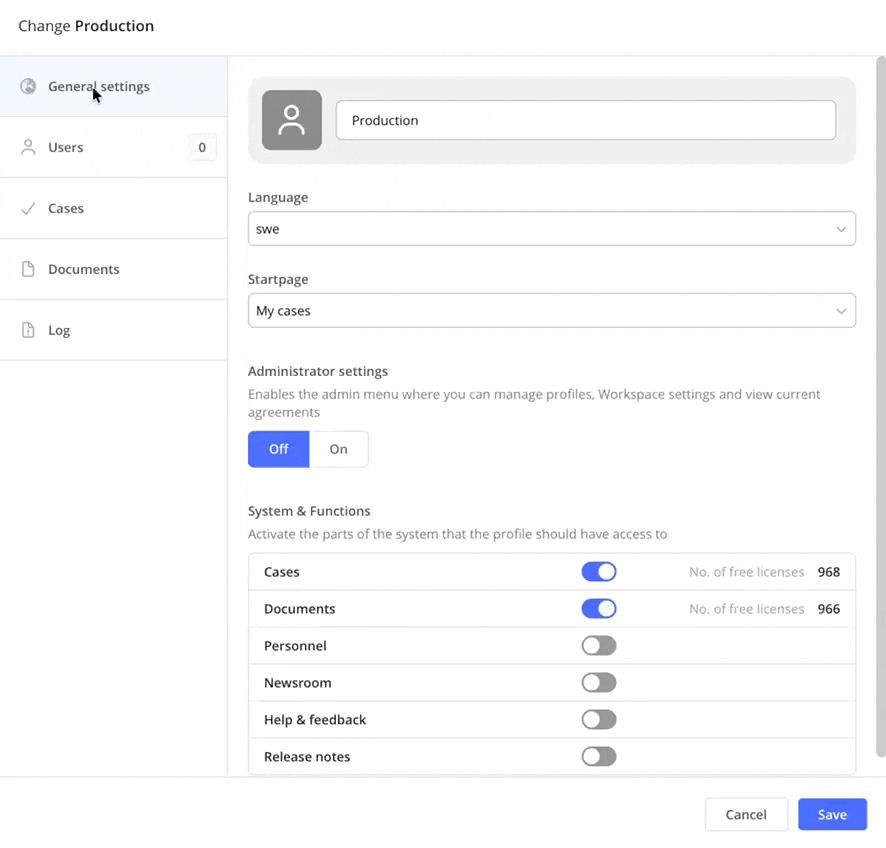Turn on Help & feedback toggle

coord(599,720)
